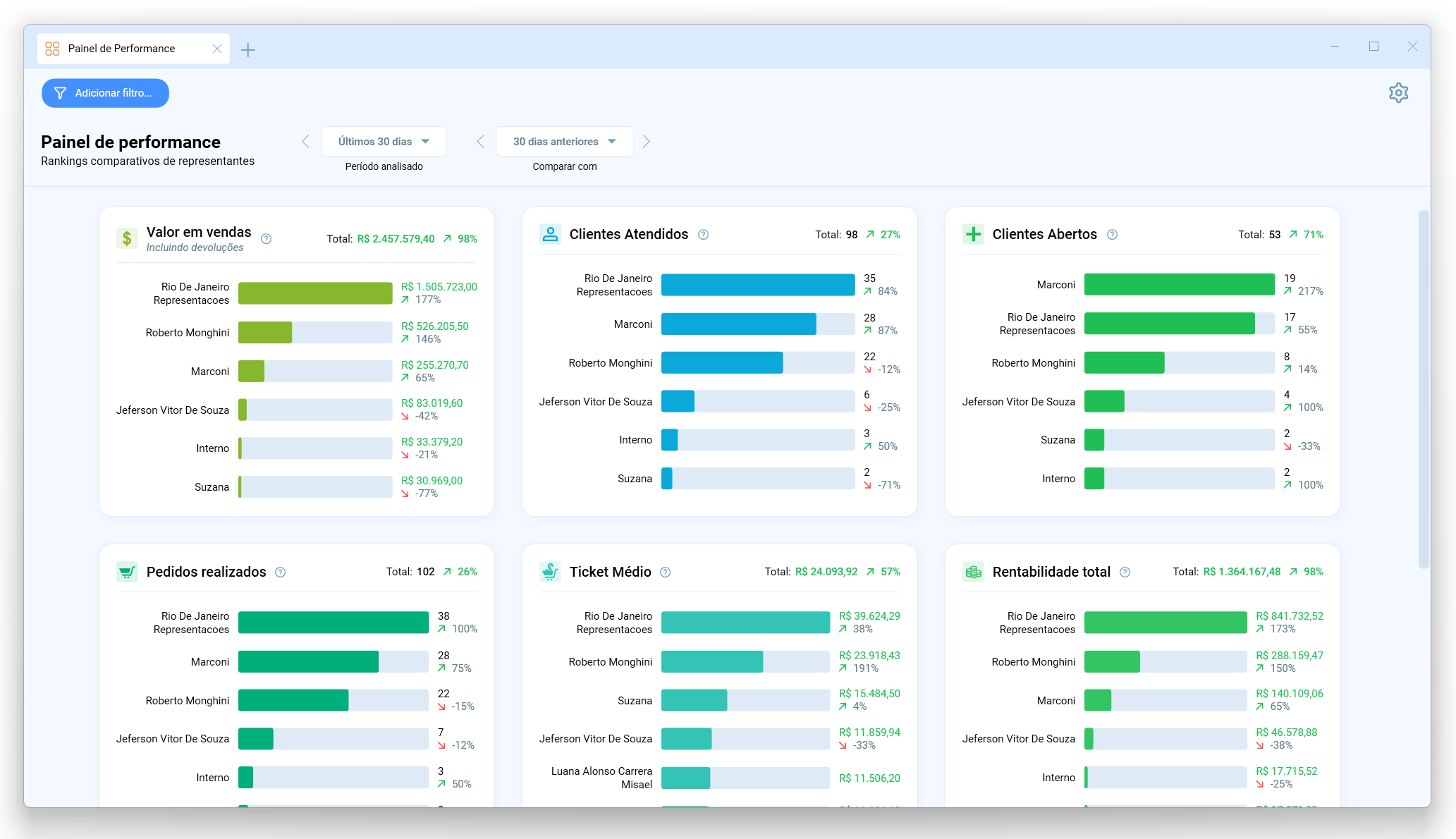Click the Rentabilidade total card title
This screenshot has width=1456, height=839.
pyautogui.click(x=1051, y=572)
